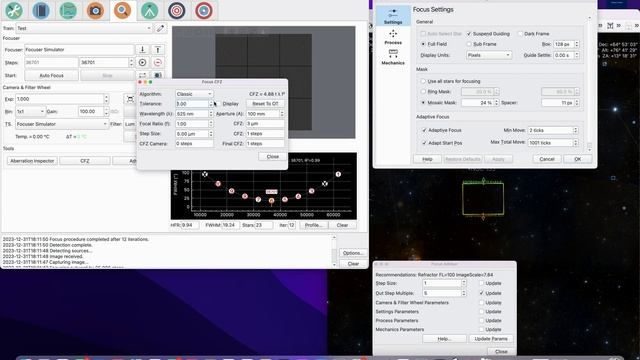Open the Capture camera module tab
This screenshot has height=360, width=640.
click(x=95, y=11)
